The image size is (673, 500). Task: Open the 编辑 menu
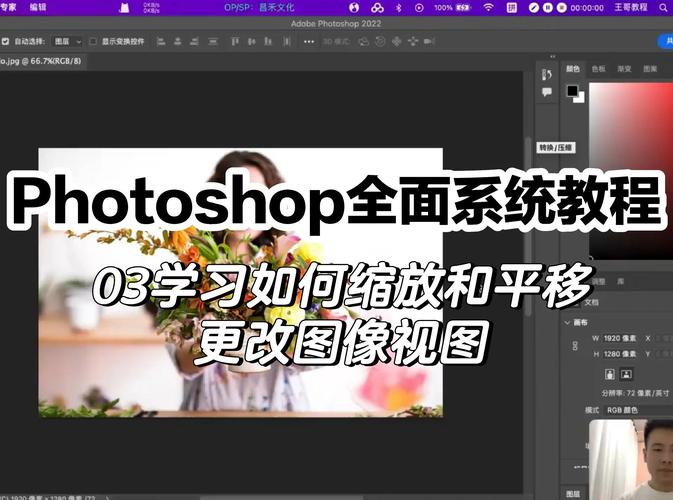(x=38, y=7)
